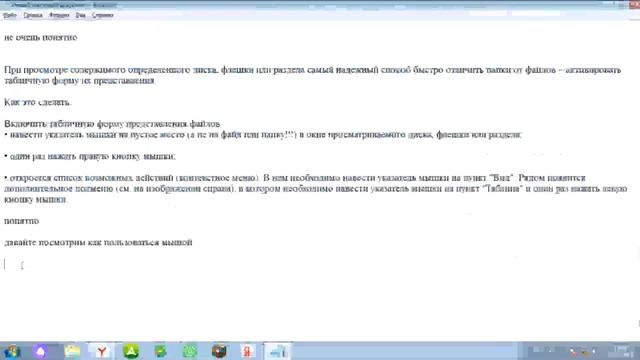Open the Правка menu

coord(33,15)
